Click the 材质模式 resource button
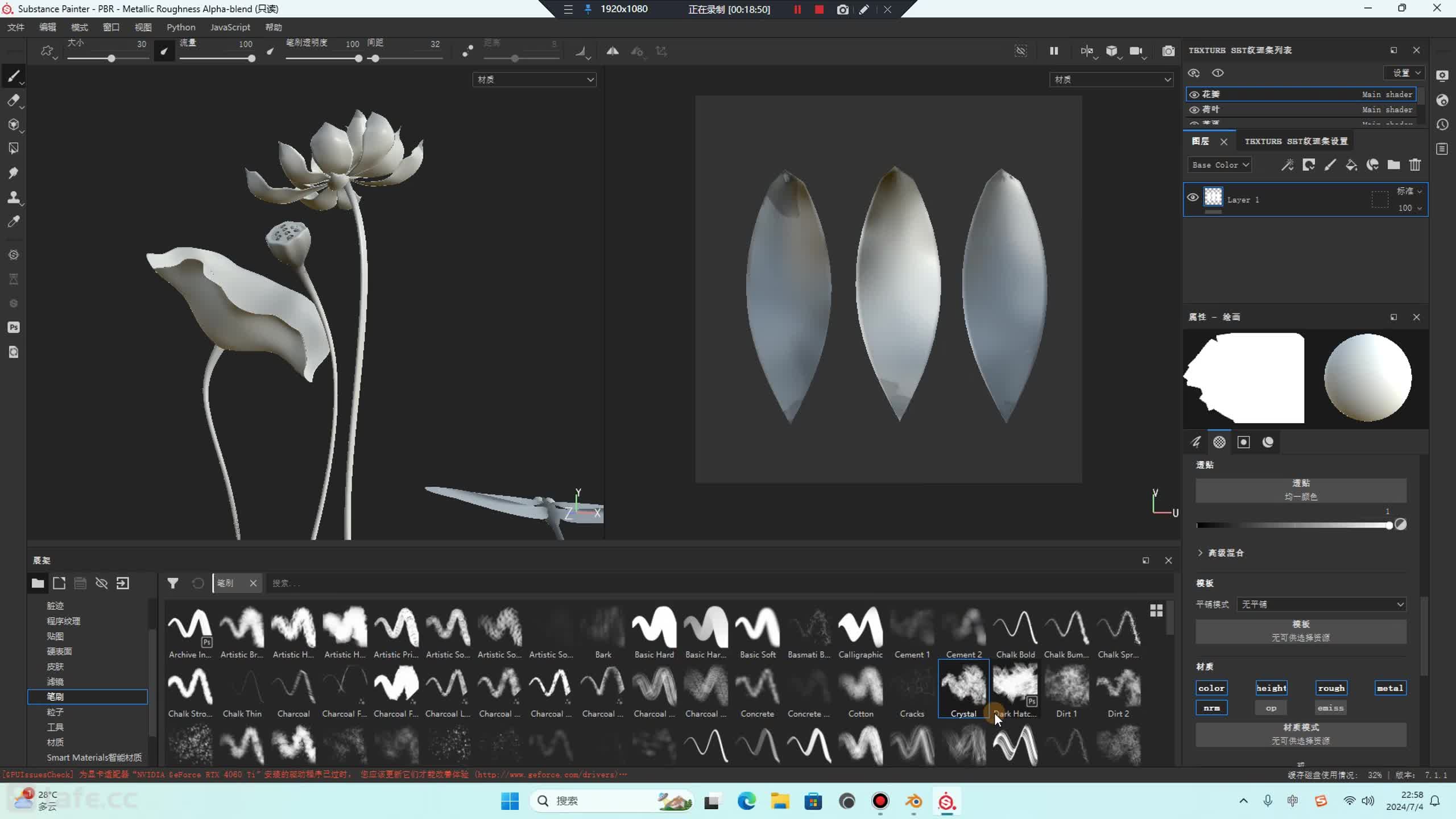Image resolution: width=1456 pixels, height=819 pixels. (x=1301, y=734)
